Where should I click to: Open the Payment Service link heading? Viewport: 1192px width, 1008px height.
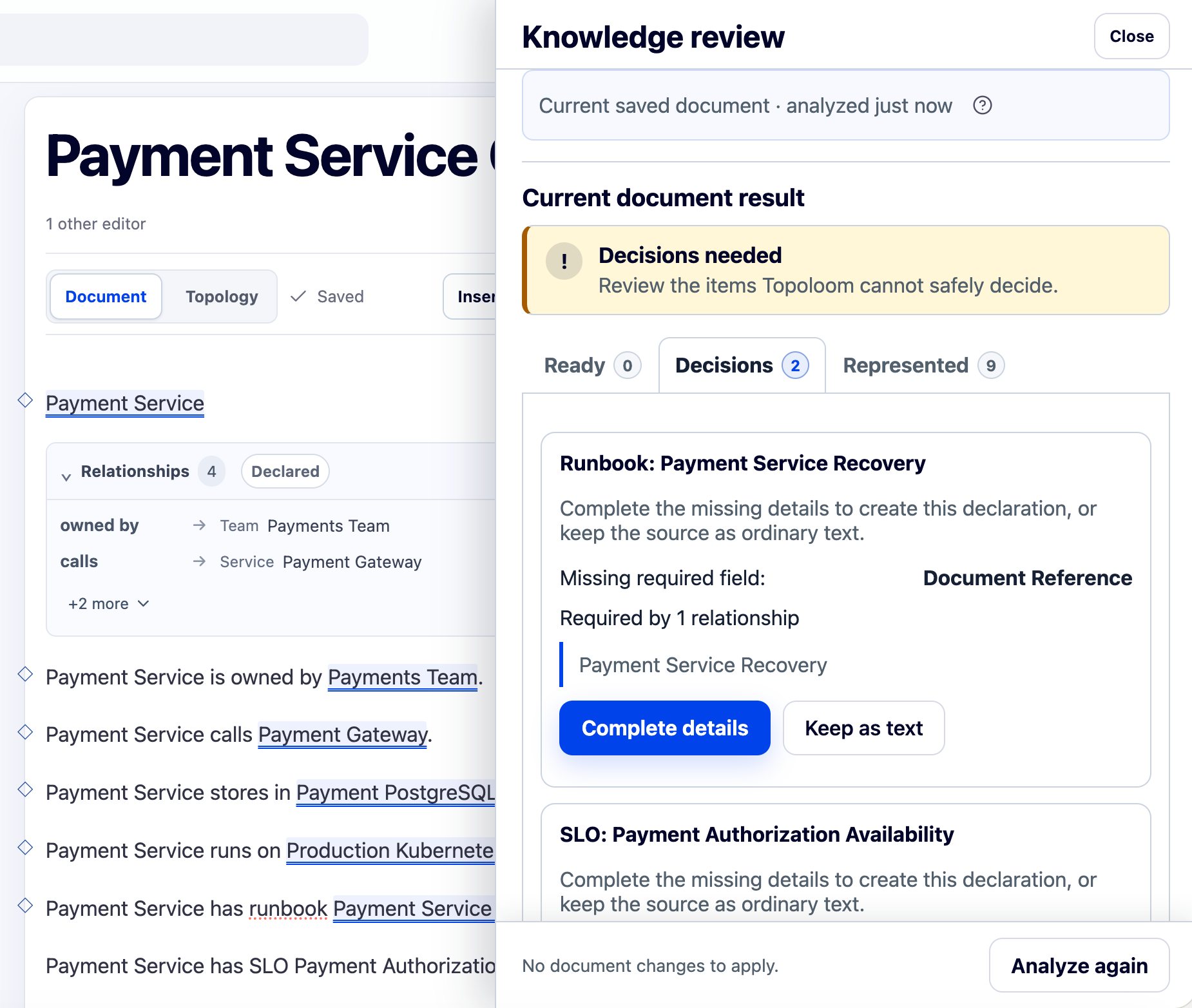click(125, 403)
